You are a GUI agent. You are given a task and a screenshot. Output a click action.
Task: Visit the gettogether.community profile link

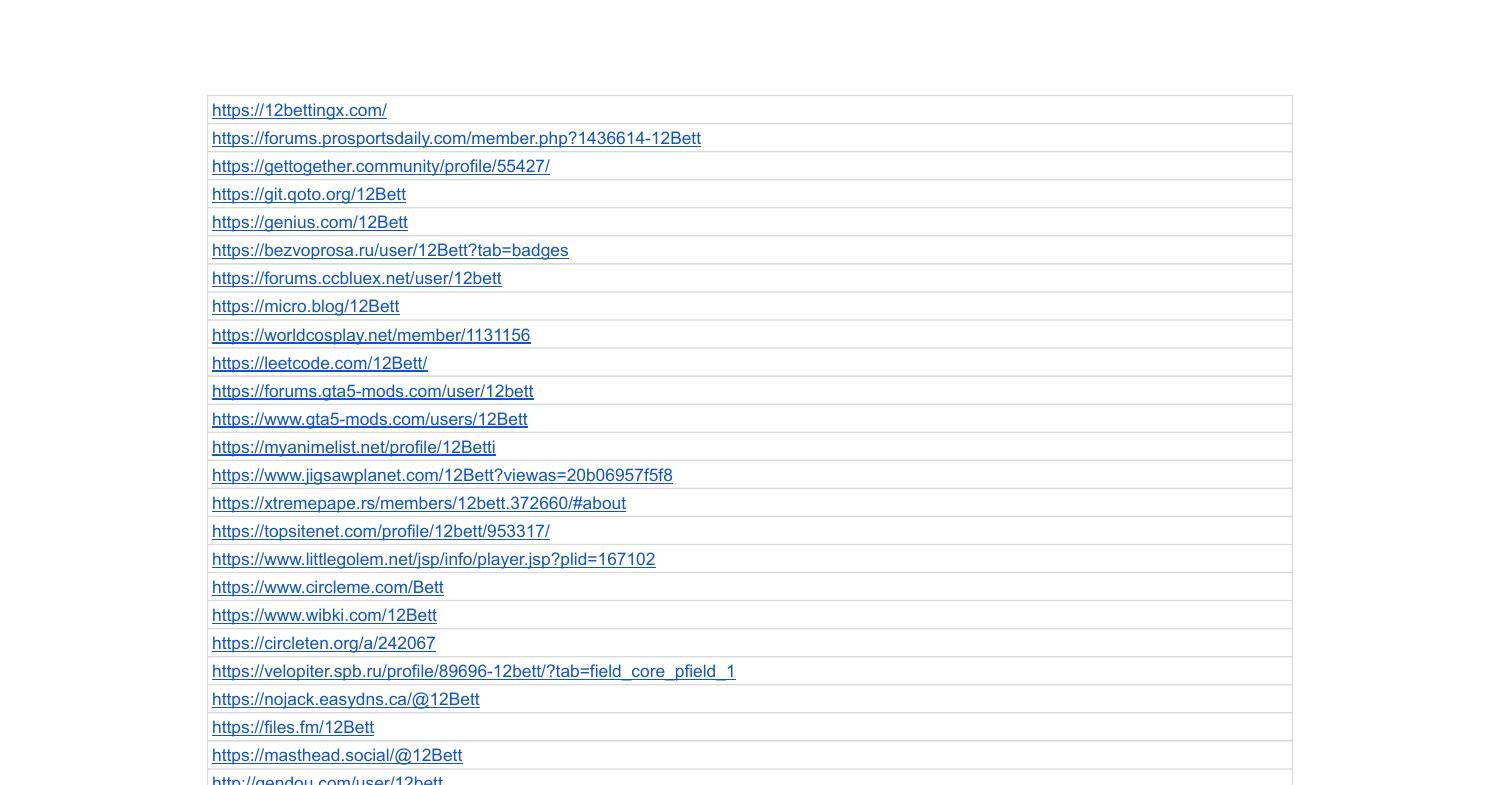click(381, 166)
